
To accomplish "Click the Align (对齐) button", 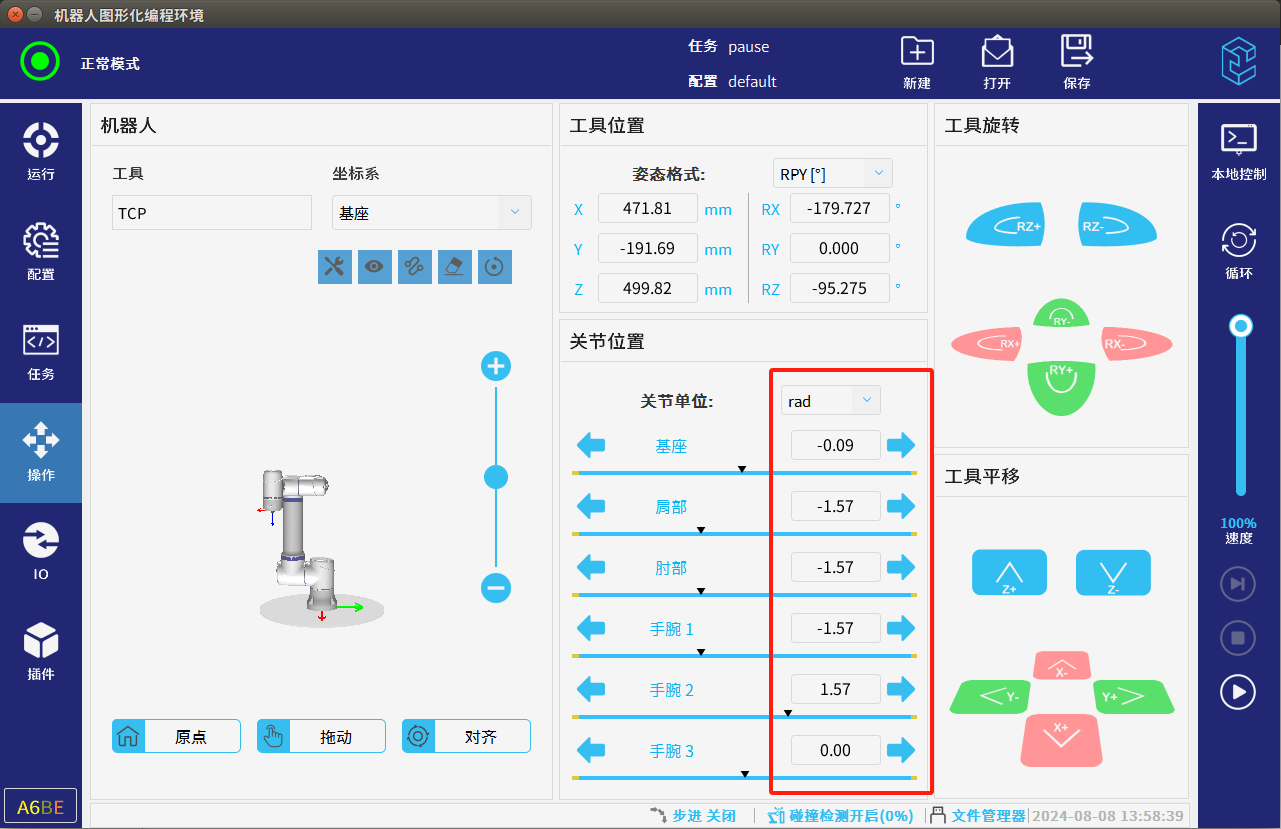I will click(x=466, y=737).
